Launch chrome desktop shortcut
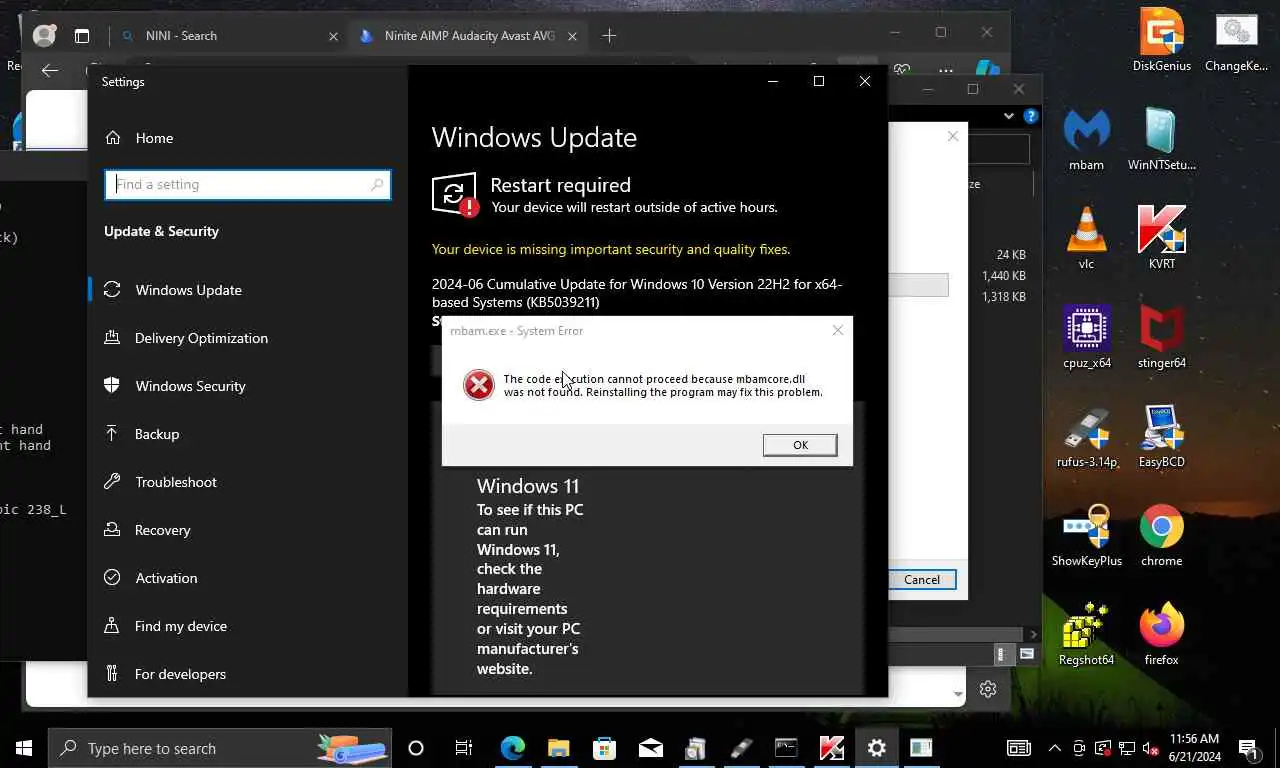 coord(1161,535)
